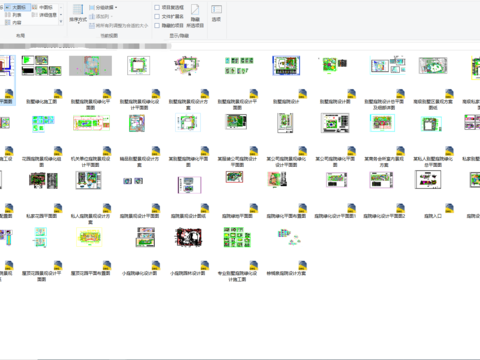The height and width of the screenshot is (360, 480).
Task: Open the 选项 folder options button
Action: (216, 13)
